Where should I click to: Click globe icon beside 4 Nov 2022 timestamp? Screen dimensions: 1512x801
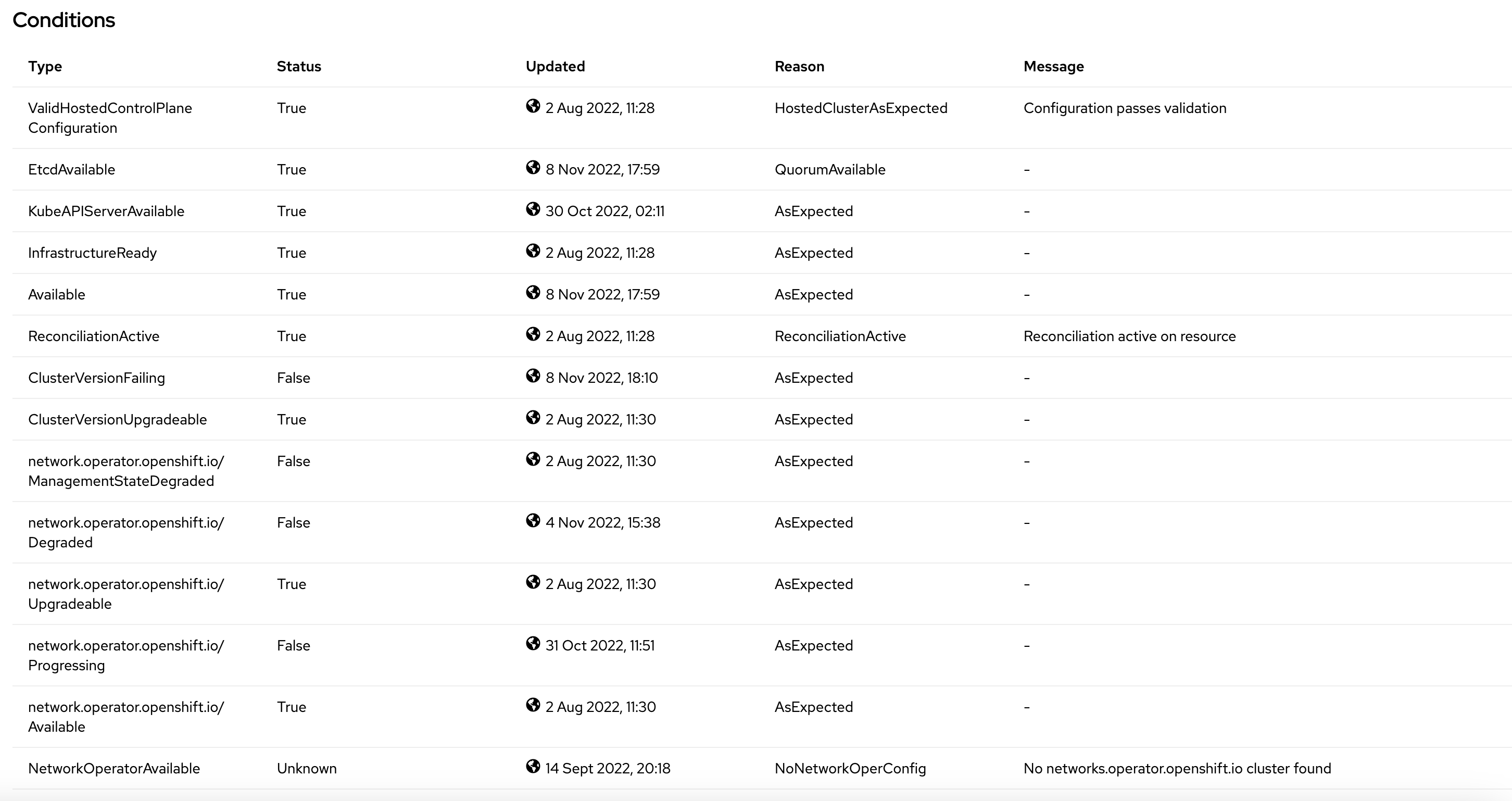[532, 521]
